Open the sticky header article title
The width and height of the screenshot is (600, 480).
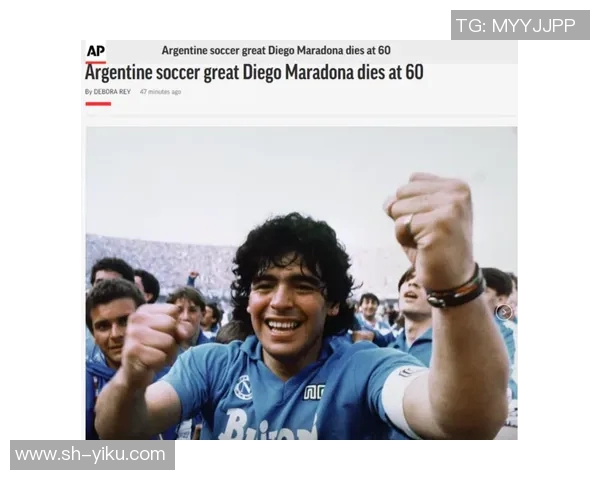[x=276, y=50]
